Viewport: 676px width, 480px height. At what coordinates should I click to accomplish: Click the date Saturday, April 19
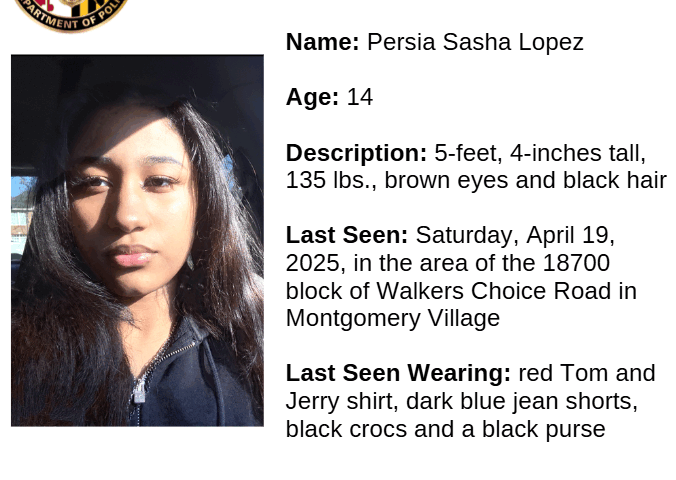point(515,236)
